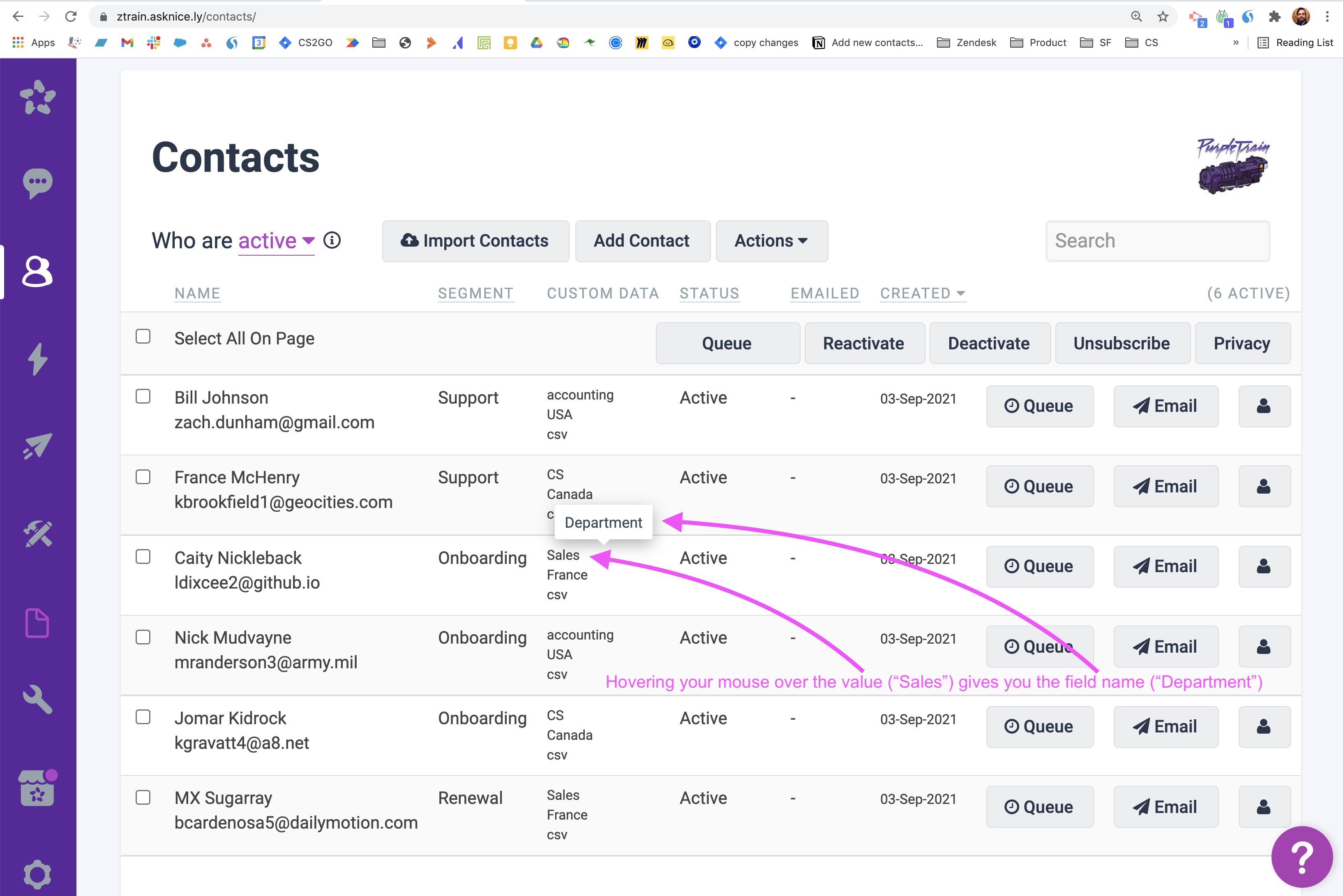Expand the active status filter dropdown
This screenshot has width=1343, height=896.
point(277,241)
